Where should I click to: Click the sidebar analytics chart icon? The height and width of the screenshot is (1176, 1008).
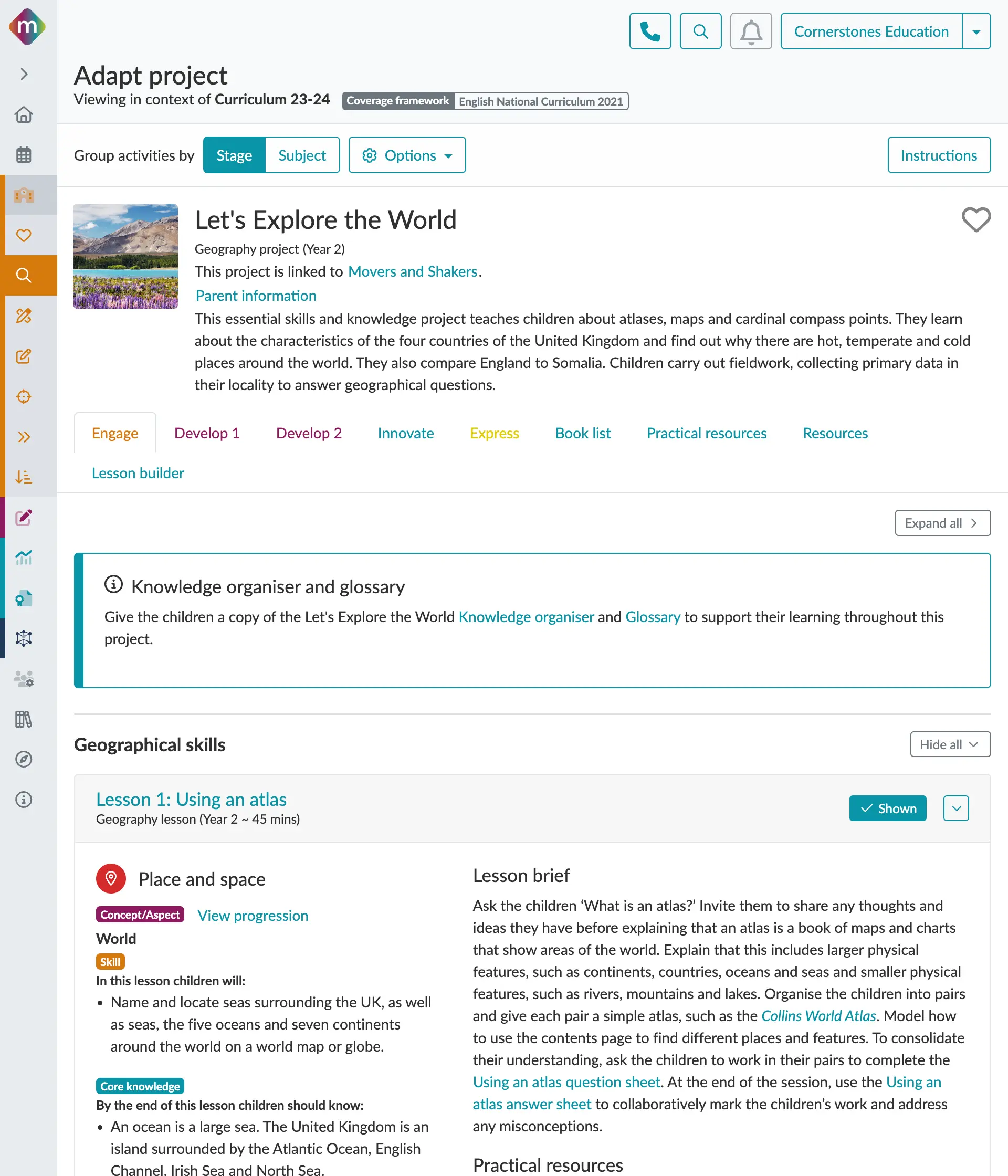pyautogui.click(x=24, y=558)
